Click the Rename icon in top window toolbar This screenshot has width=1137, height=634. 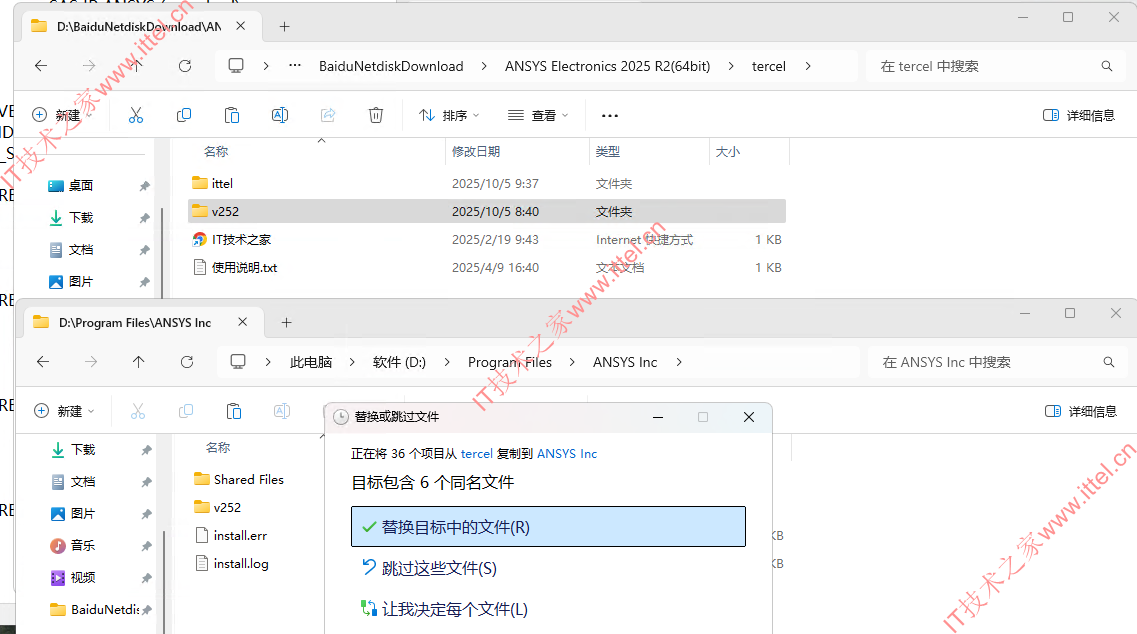[280, 115]
